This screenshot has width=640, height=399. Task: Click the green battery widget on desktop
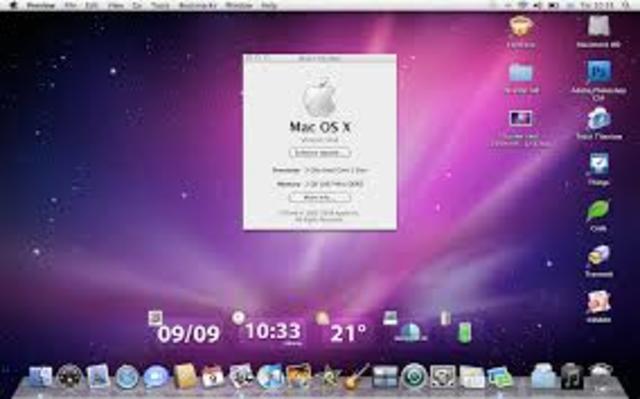[x=464, y=332]
